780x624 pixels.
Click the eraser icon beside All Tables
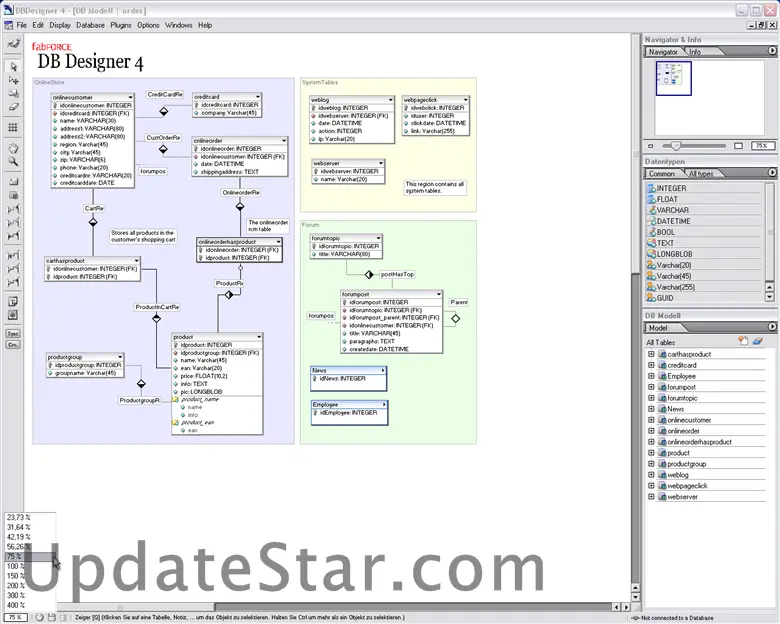point(758,341)
